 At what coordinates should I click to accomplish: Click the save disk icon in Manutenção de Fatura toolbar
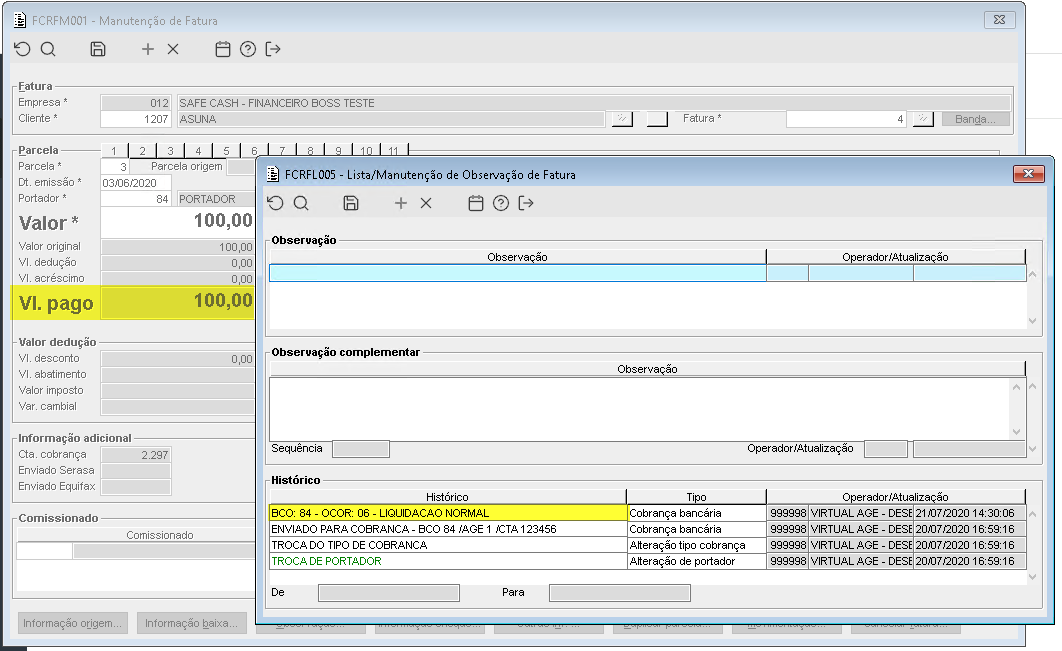(x=98, y=49)
